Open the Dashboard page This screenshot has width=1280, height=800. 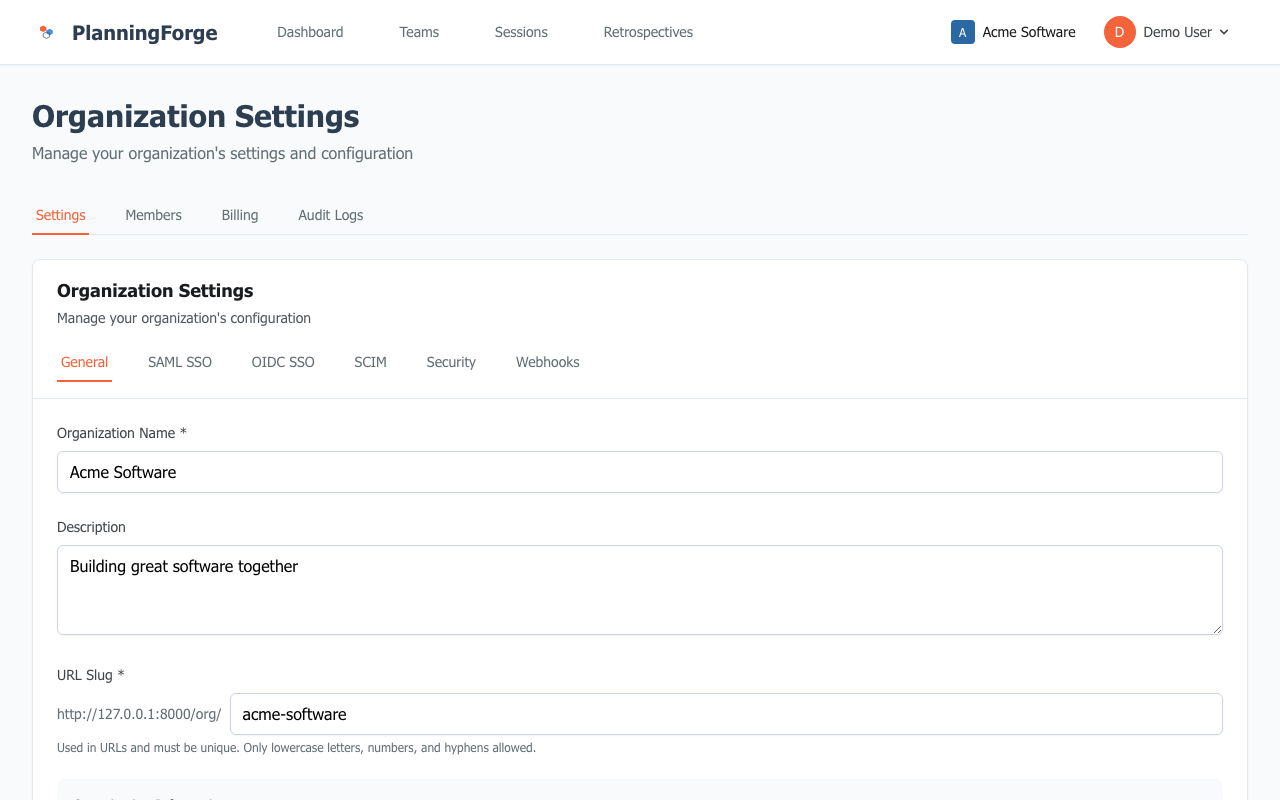pyautogui.click(x=310, y=32)
